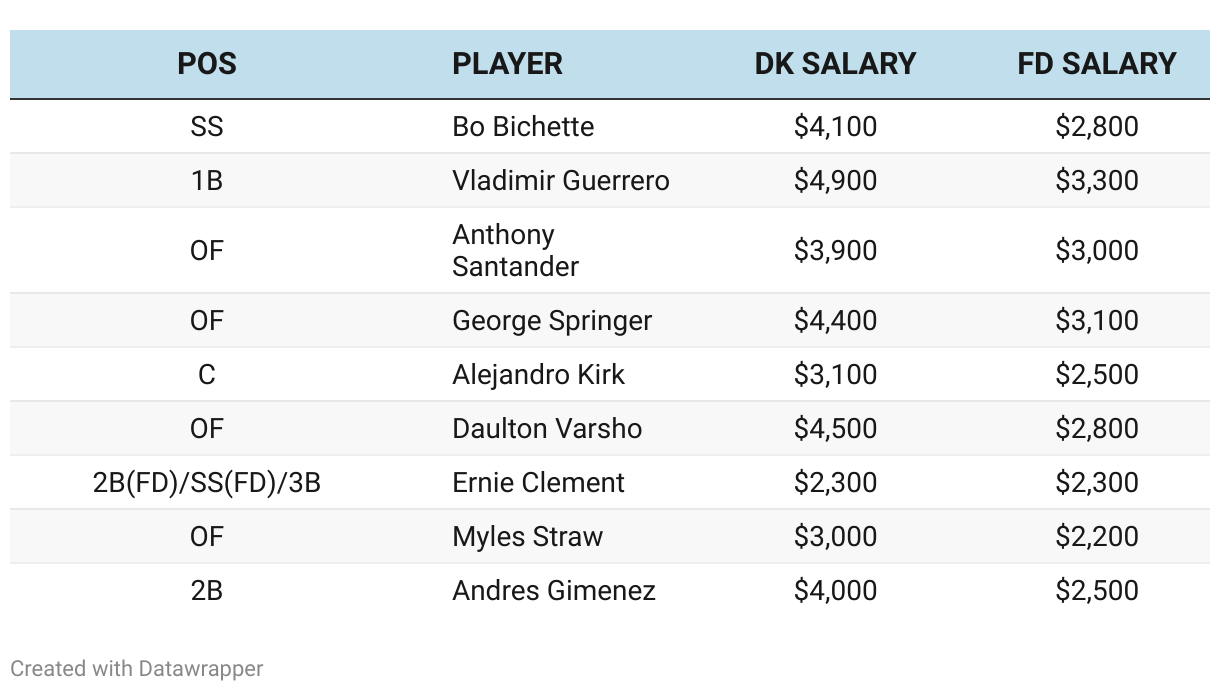Click the DK SALARY column header
Viewport: 1220px width, 692px height.
835,64
